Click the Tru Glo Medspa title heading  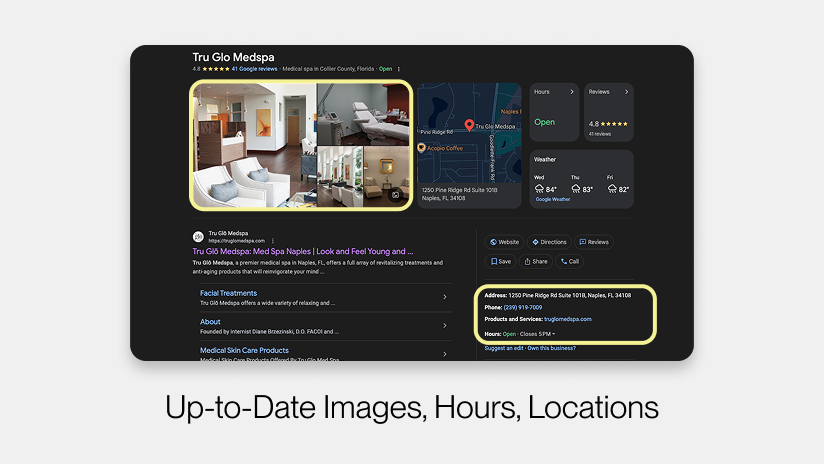coord(233,57)
